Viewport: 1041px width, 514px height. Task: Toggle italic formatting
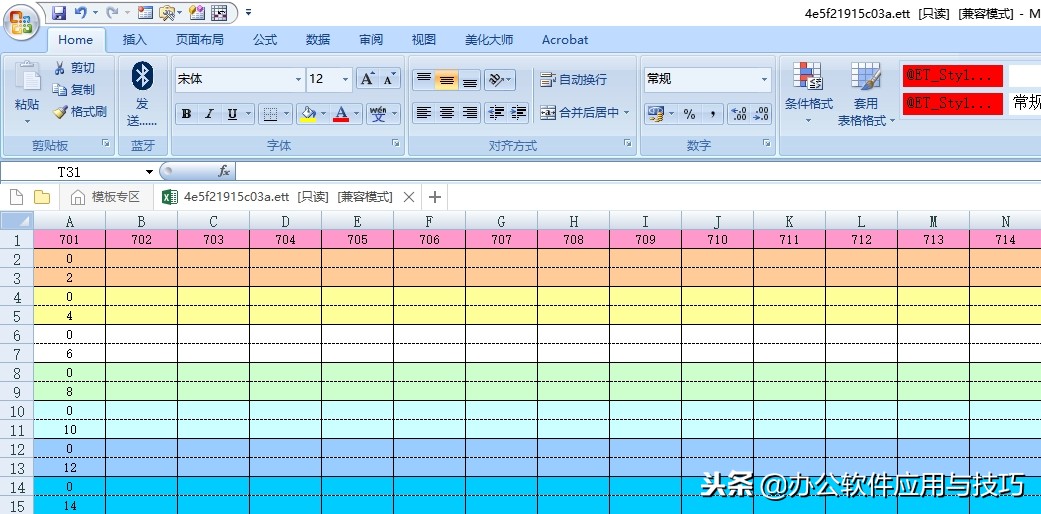tap(209, 114)
